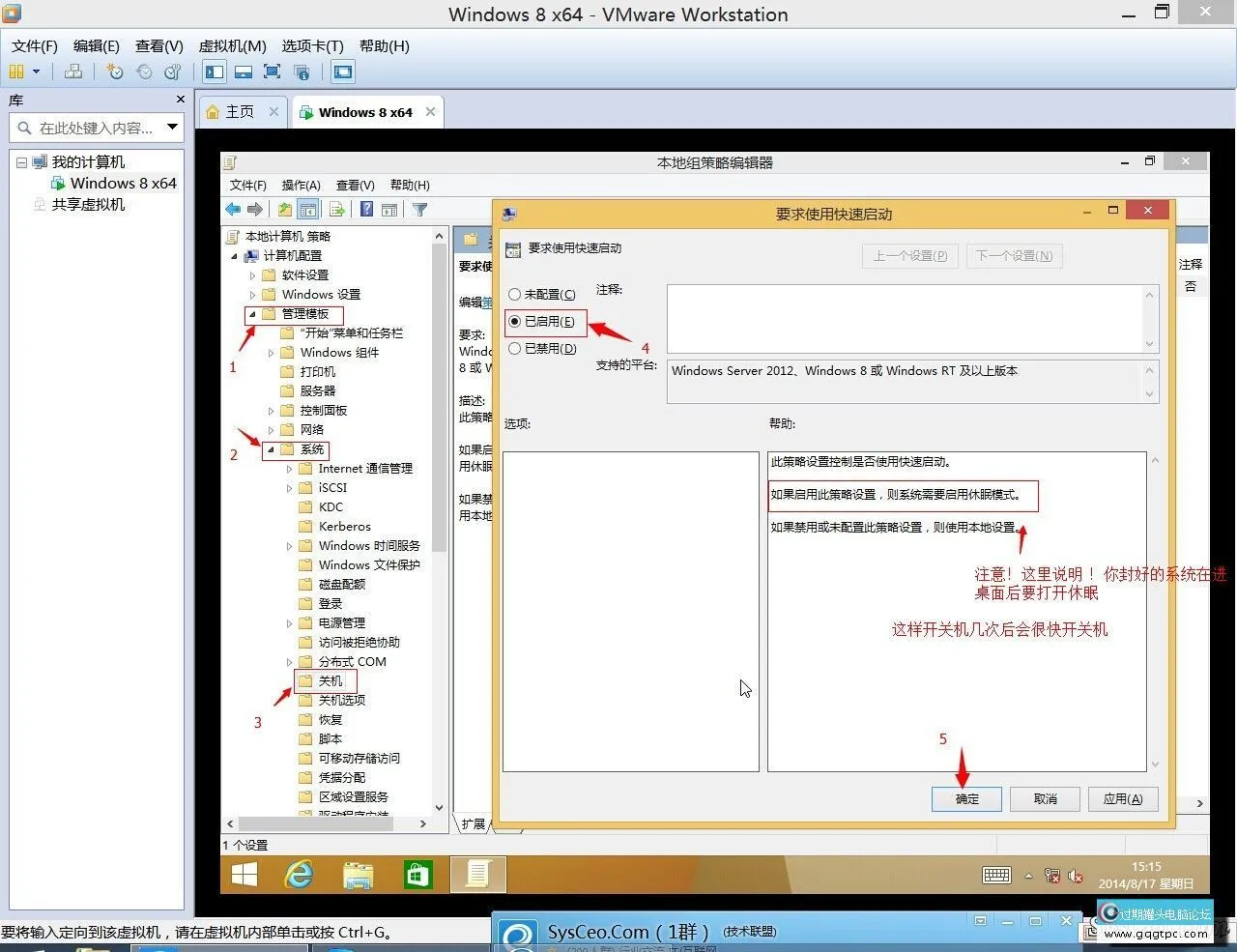The height and width of the screenshot is (952, 1237).
Task: Collapse the 管理模板 tree node
Action: [x=252, y=314]
